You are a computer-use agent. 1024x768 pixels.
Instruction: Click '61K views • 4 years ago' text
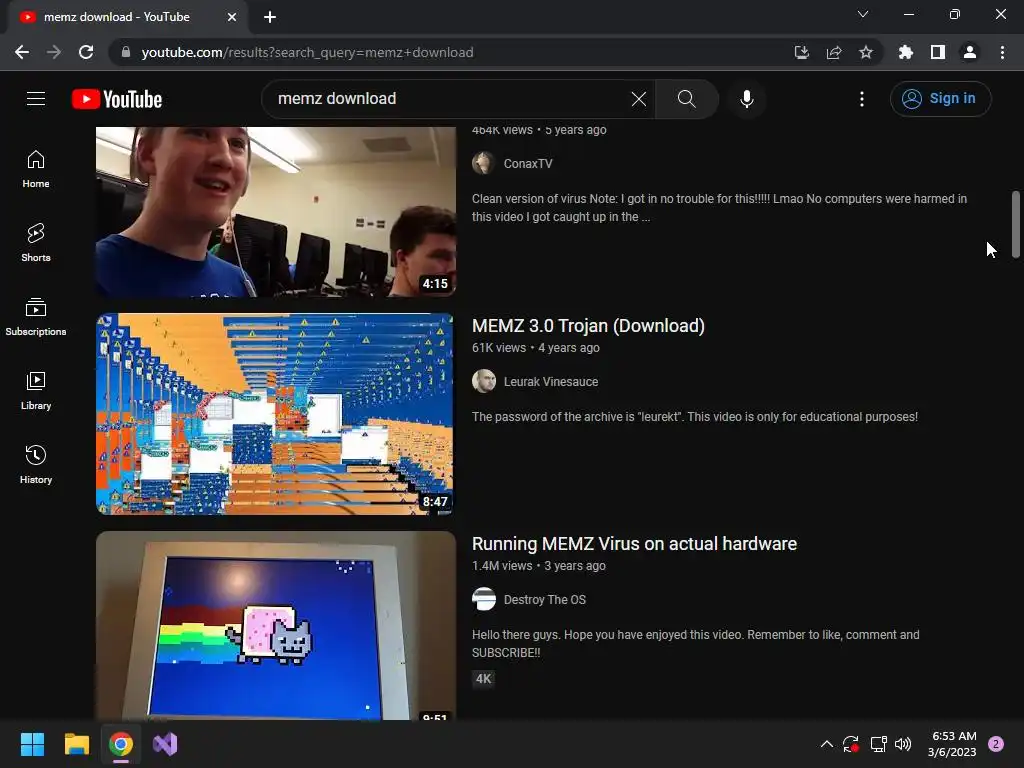pyautogui.click(x=536, y=348)
